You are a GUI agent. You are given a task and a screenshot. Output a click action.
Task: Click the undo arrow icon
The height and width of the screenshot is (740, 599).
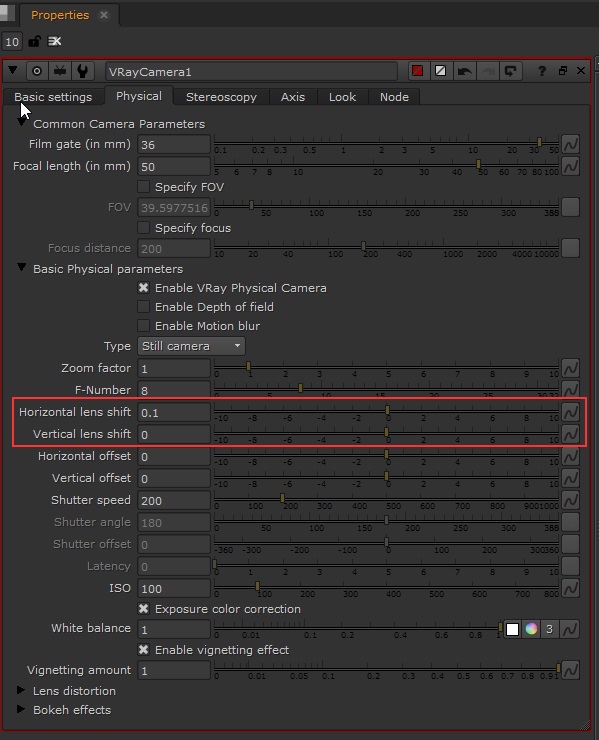[464, 71]
